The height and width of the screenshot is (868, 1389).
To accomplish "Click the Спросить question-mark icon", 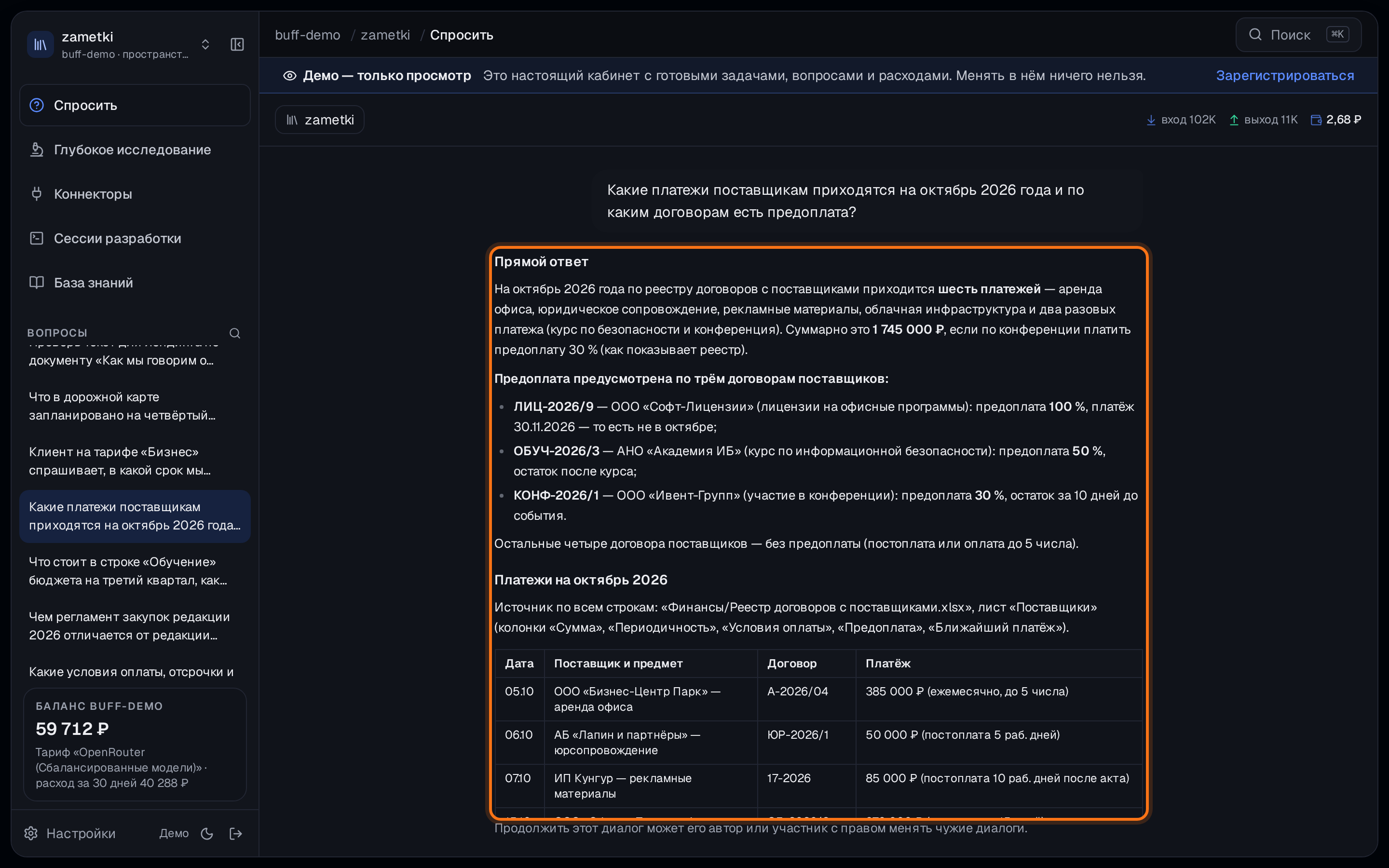I will pos(37,105).
